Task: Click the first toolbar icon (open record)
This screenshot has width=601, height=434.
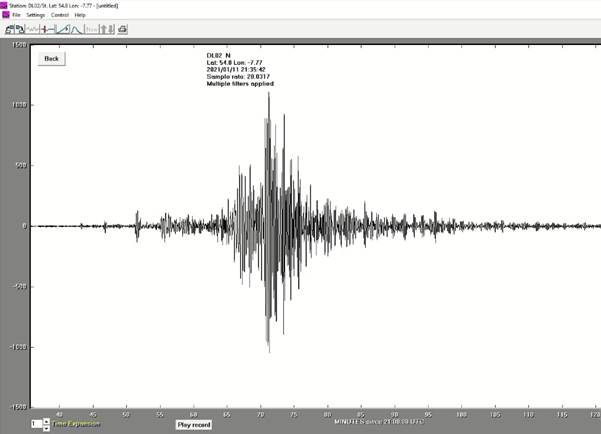Action: tap(10, 29)
